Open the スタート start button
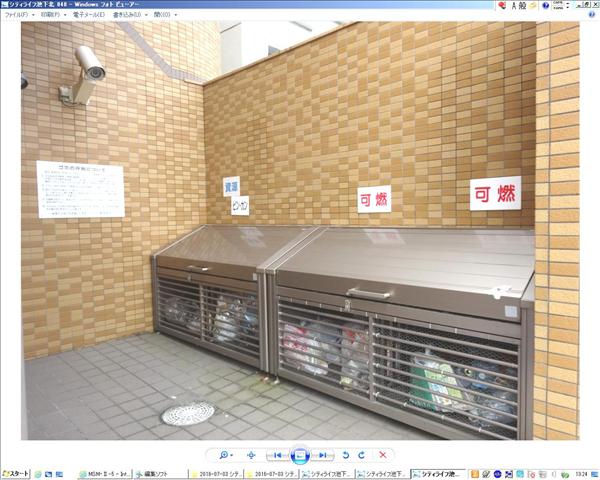This screenshot has height=480, width=600. coord(15,474)
